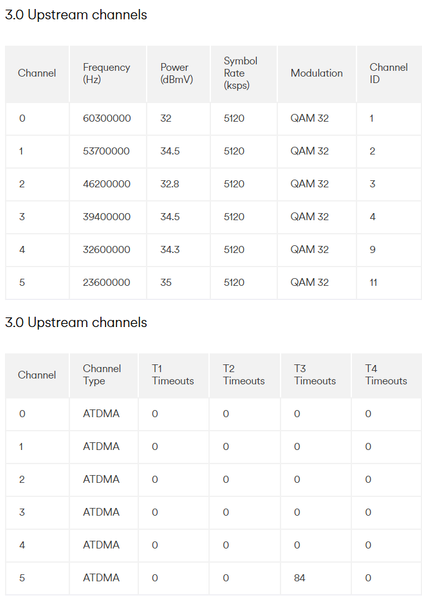Click the Modulation column header
This screenshot has height=600, width=422.
pos(316,73)
